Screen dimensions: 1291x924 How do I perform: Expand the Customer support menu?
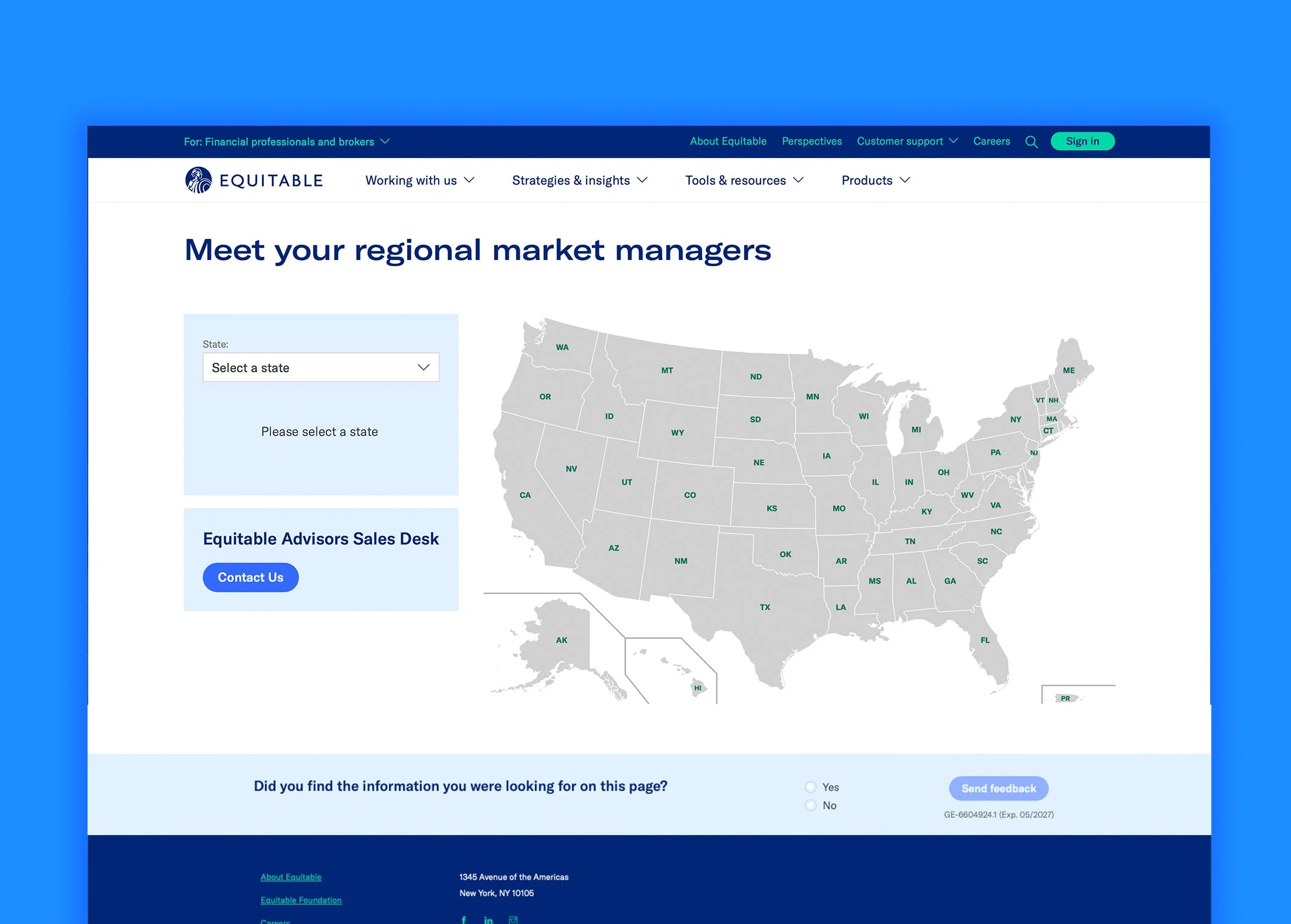click(x=907, y=141)
